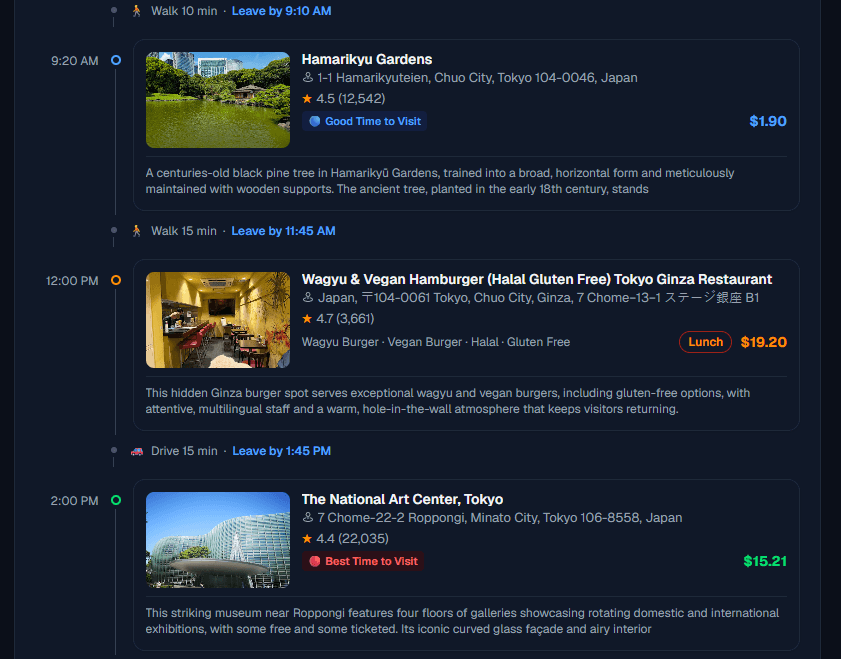Click the 2:00 PM time label
Screen dimensions: 841x659
click(75, 501)
